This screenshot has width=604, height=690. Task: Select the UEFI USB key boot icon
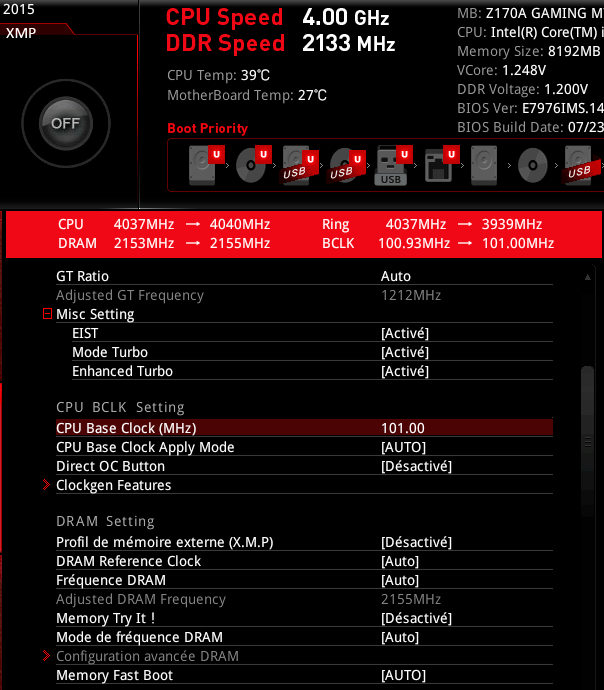[393, 165]
